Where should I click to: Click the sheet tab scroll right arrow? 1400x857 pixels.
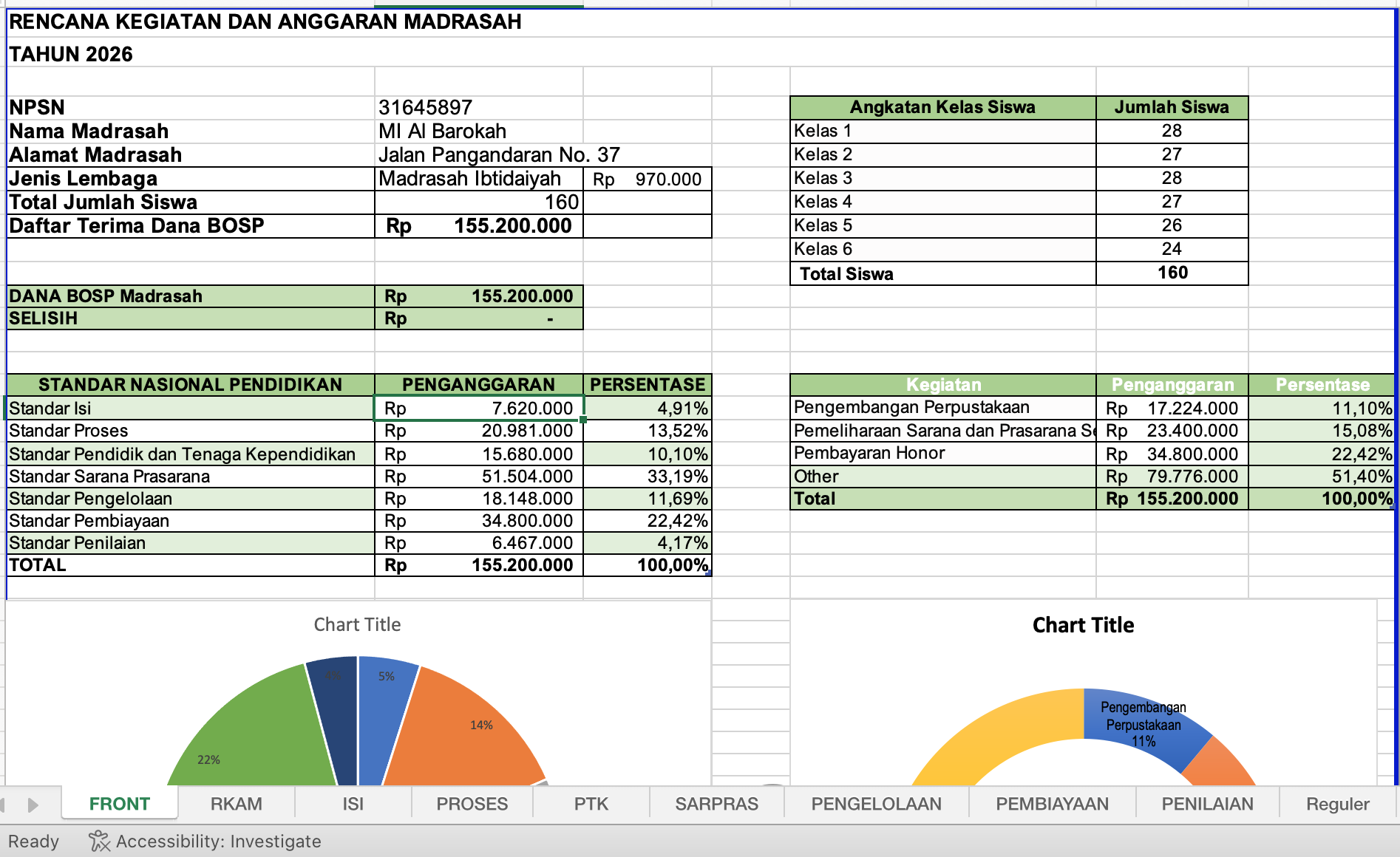(x=33, y=805)
